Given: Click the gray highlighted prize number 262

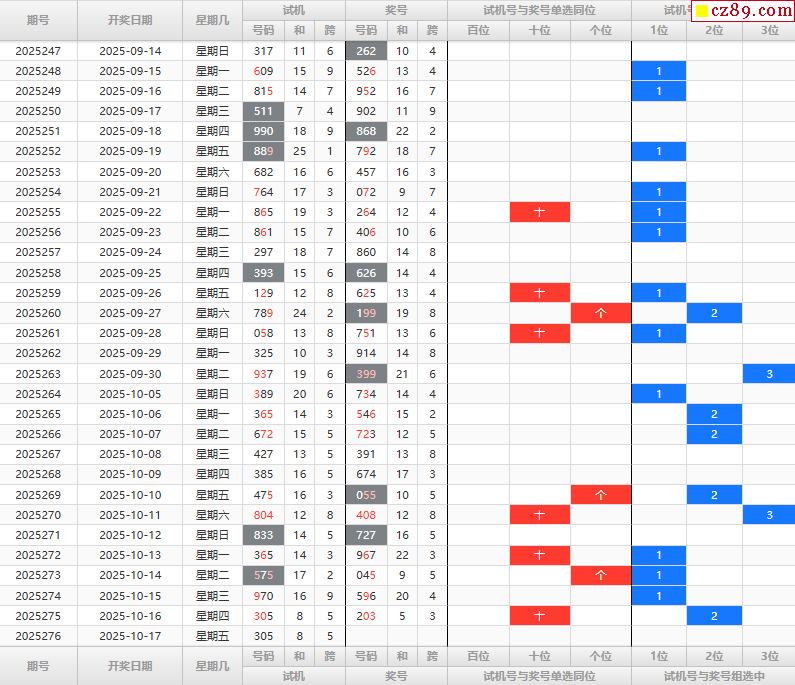Looking at the screenshot, I should click(366, 51).
